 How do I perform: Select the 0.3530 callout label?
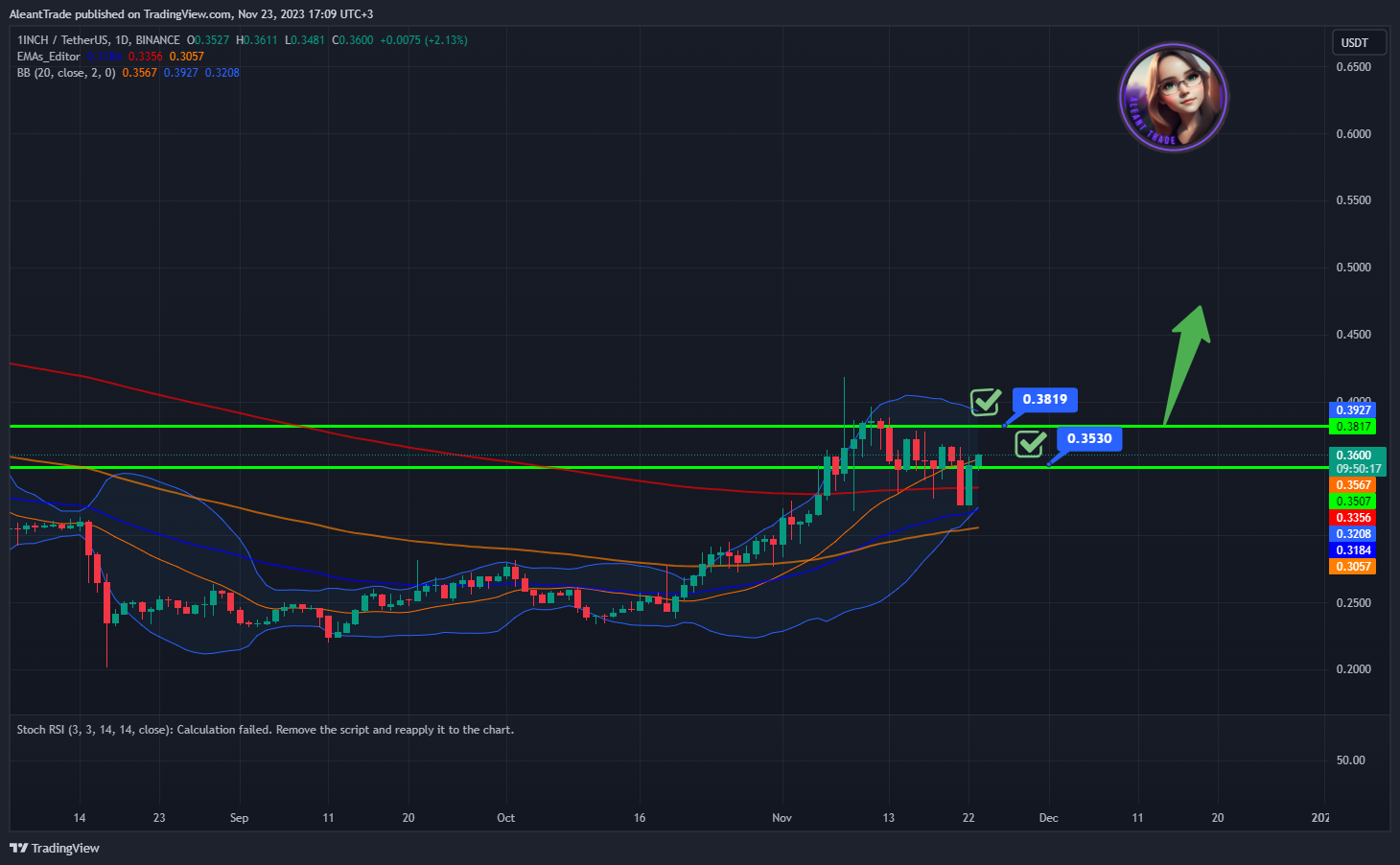tap(1089, 438)
